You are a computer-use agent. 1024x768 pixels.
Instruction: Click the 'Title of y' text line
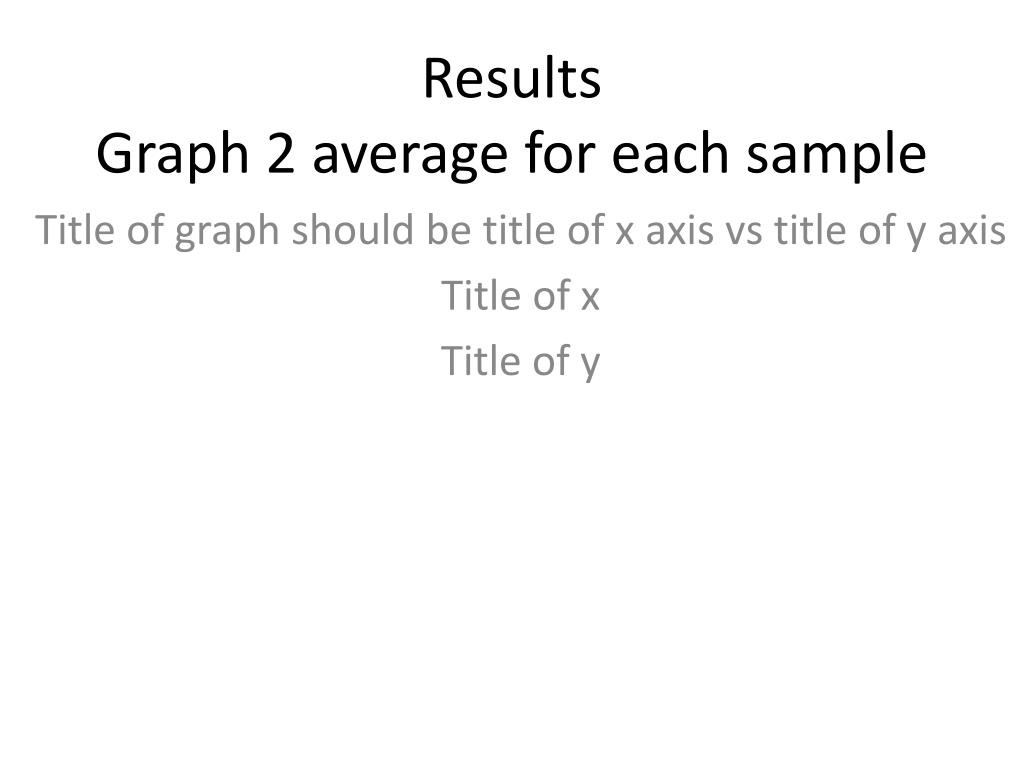pos(520,361)
